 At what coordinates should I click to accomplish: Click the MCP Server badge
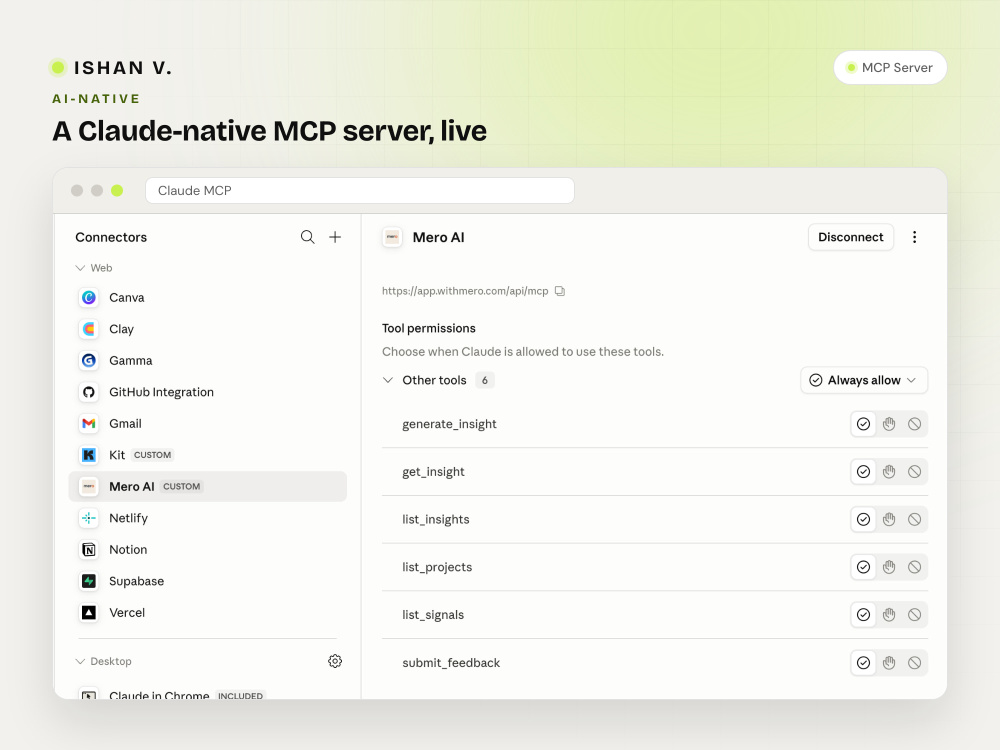point(890,68)
